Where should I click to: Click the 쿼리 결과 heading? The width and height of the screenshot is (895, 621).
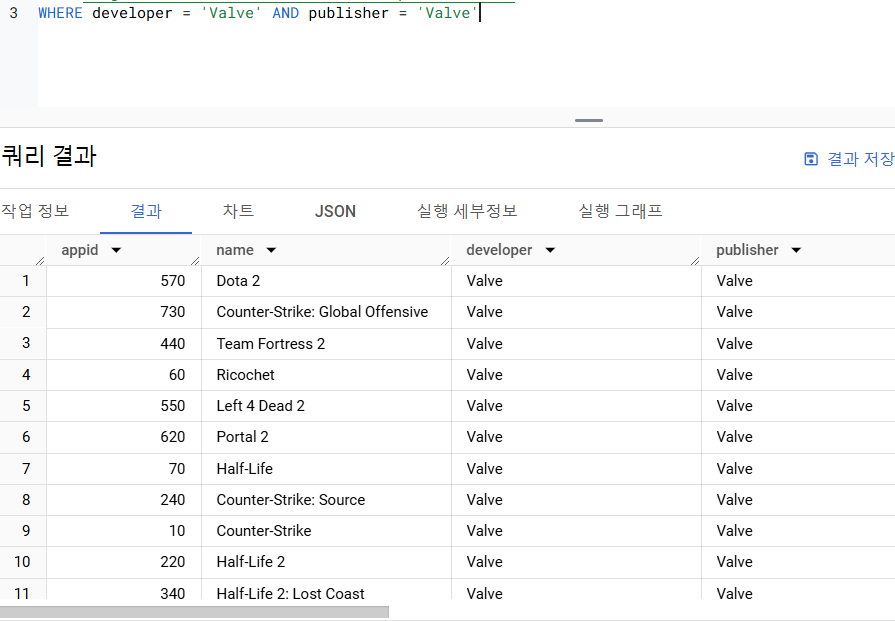pyautogui.click(x=49, y=156)
